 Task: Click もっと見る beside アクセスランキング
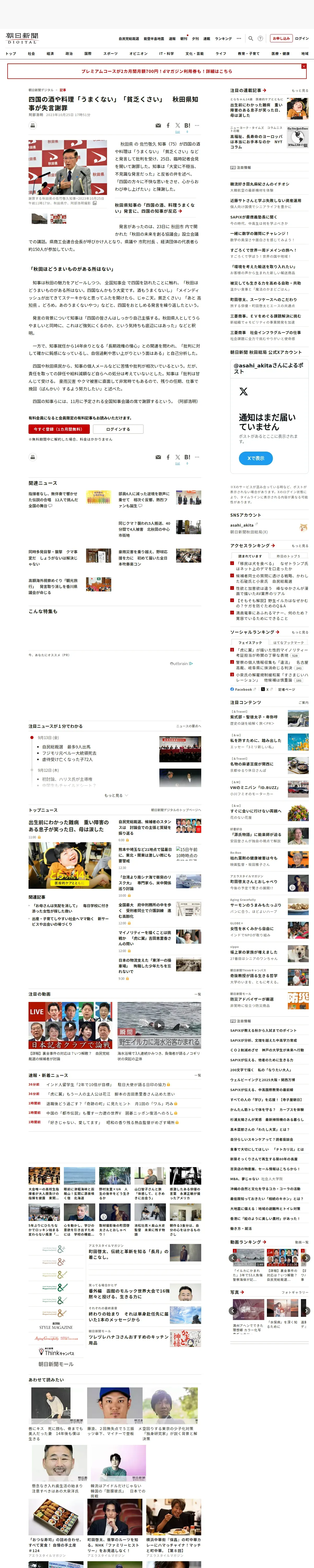coord(300,545)
